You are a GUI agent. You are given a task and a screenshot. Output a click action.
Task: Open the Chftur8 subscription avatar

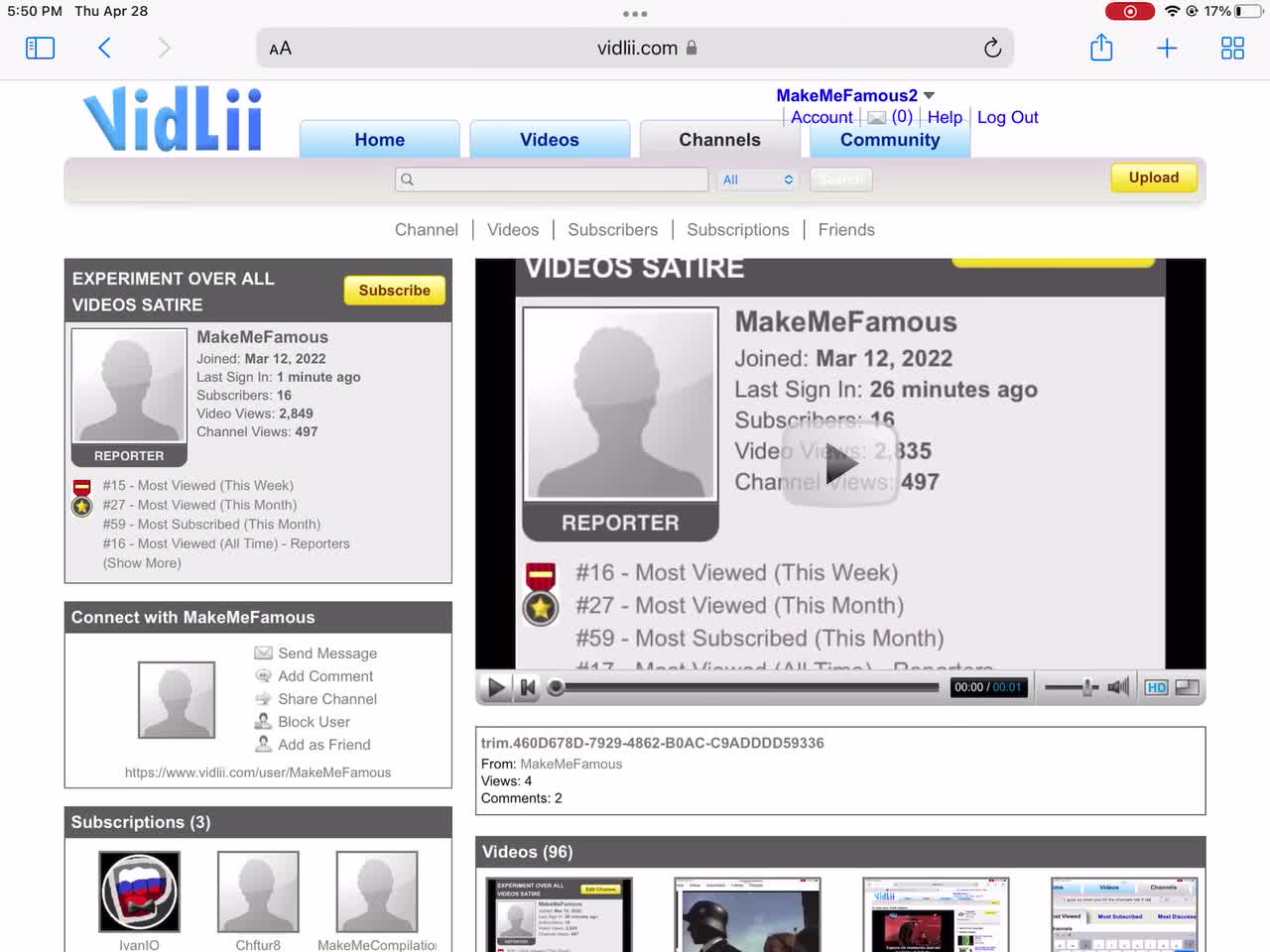point(258,892)
